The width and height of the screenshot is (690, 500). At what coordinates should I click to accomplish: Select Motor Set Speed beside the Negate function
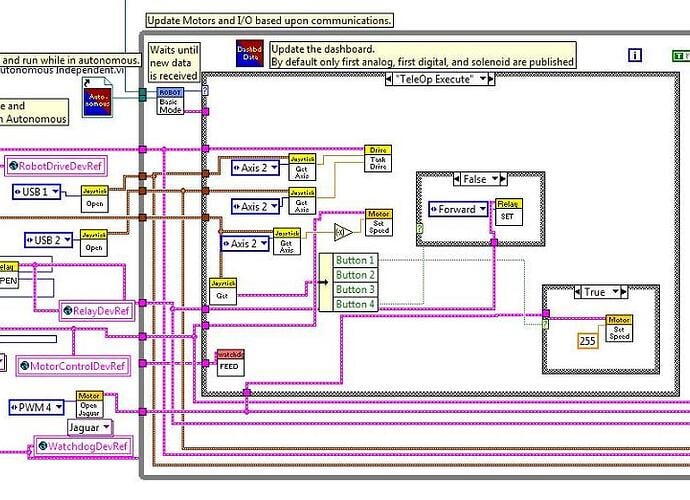378,223
